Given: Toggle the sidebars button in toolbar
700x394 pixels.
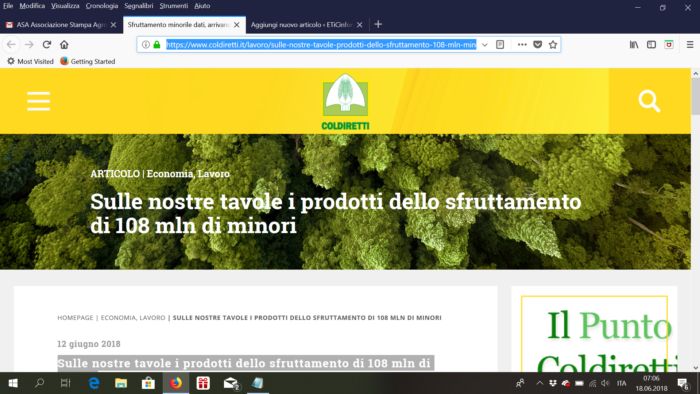Looking at the screenshot, I should tap(651, 45).
